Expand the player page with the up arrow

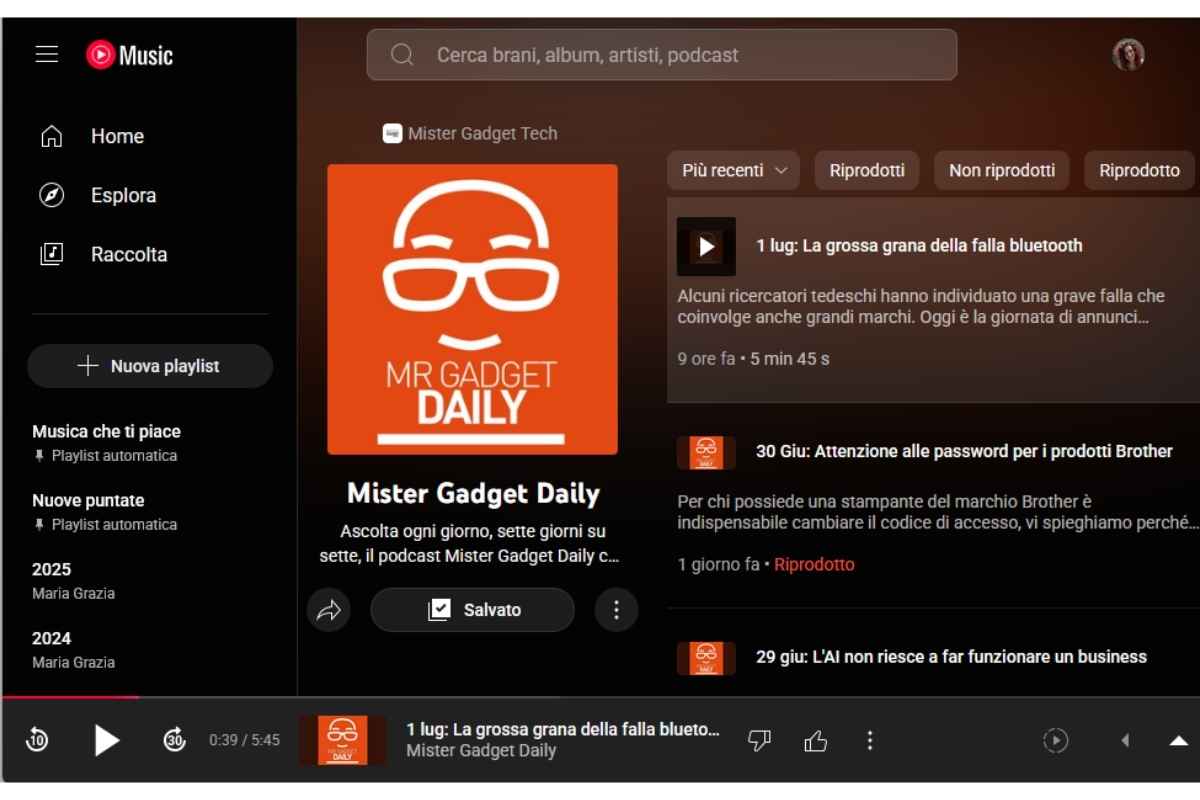pyautogui.click(x=1179, y=740)
